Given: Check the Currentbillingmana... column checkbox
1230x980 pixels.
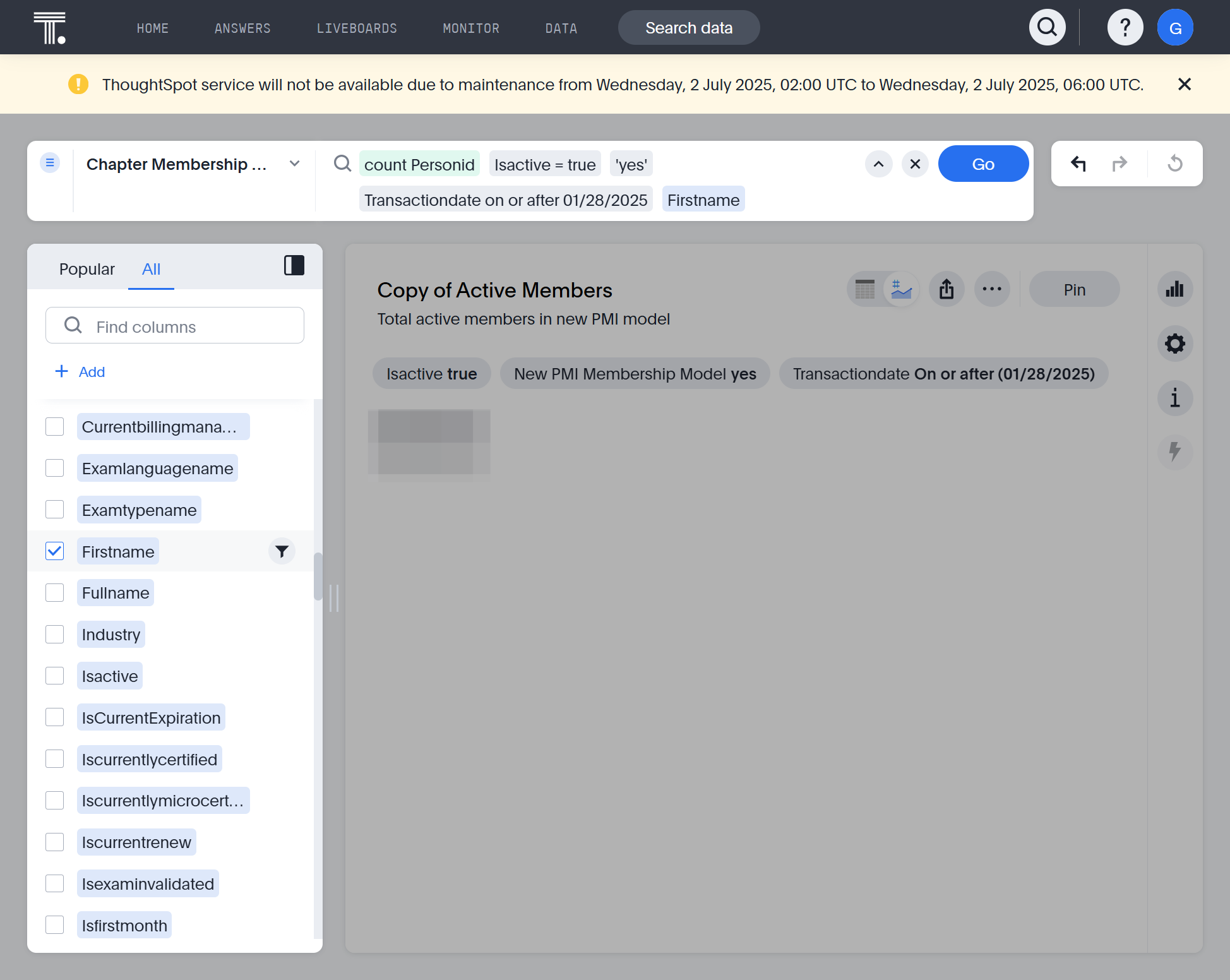Looking at the screenshot, I should coord(55,427).
